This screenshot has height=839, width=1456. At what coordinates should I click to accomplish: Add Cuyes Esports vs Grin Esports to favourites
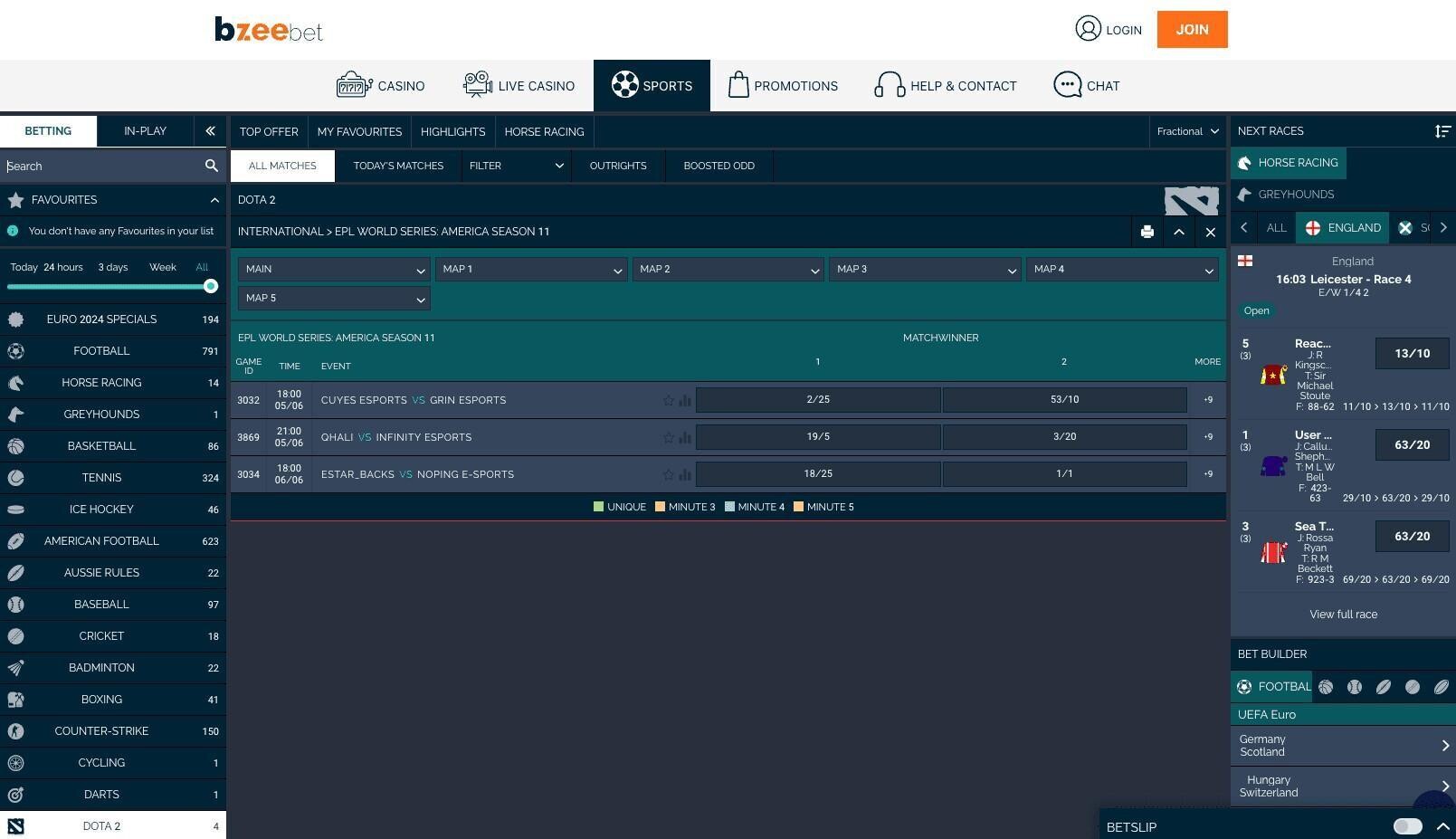669,400
